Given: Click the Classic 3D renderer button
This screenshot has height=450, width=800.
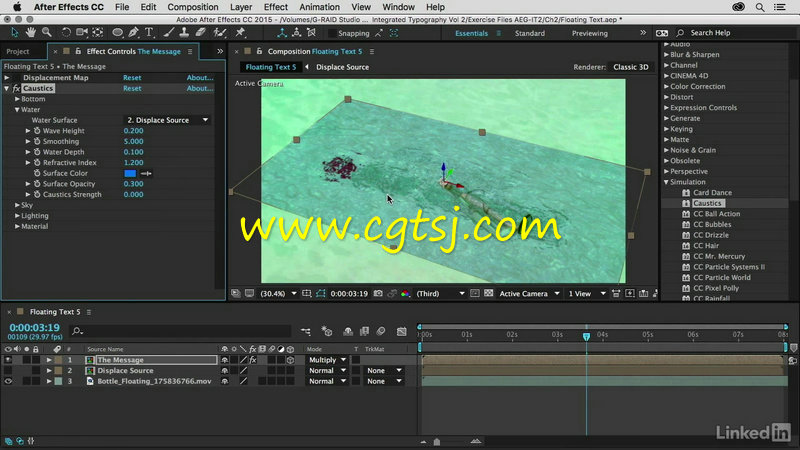Looking at the screenshot, I should coord(631,67).
